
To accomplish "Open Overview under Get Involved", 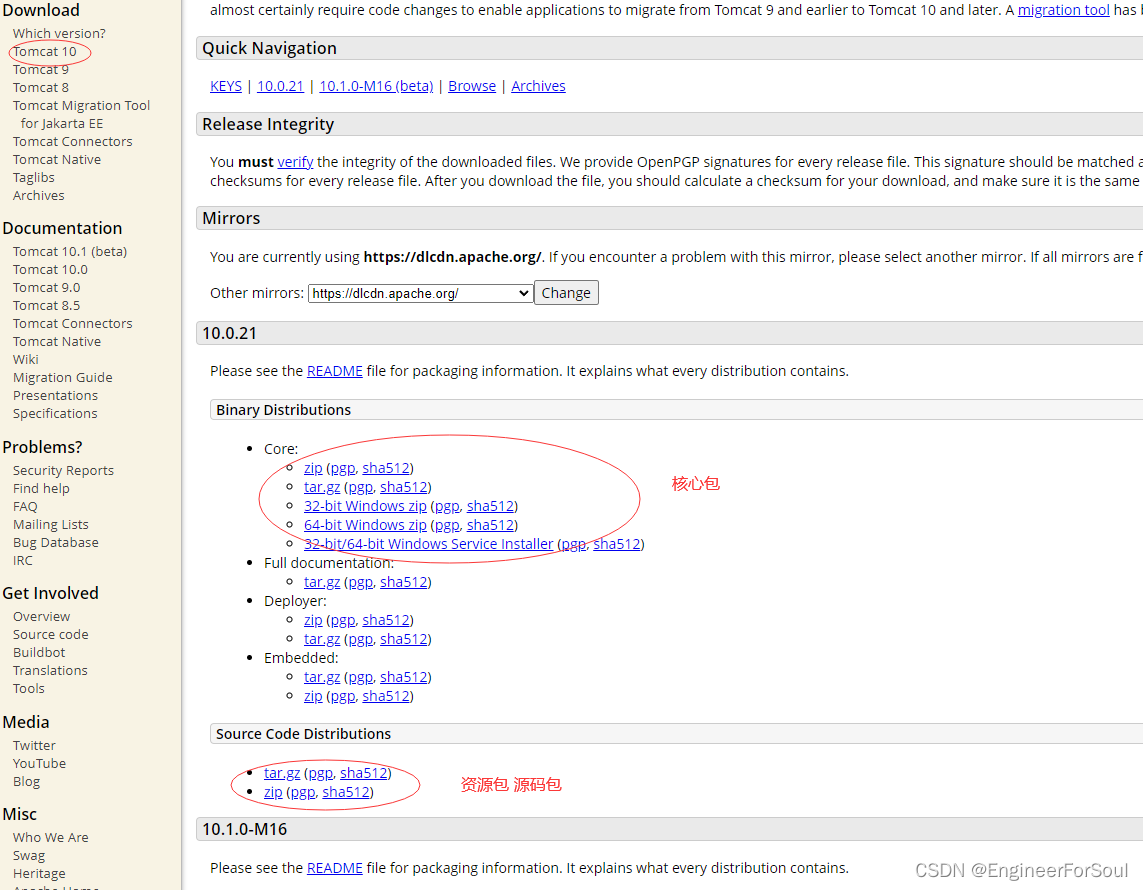I will [x=42, y=617].
